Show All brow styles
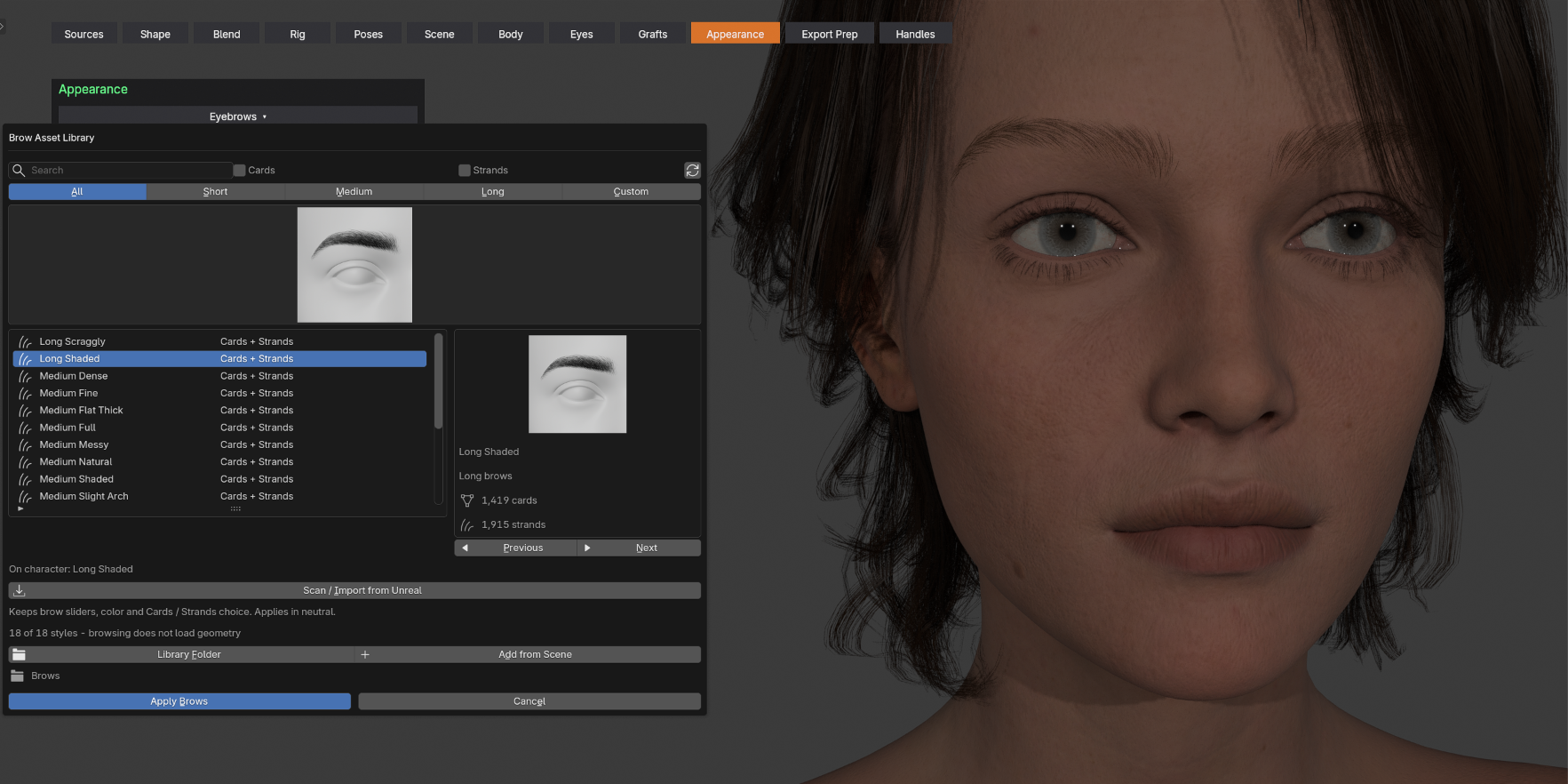Viewport: 1568px width, 784px height. (77, 191)
